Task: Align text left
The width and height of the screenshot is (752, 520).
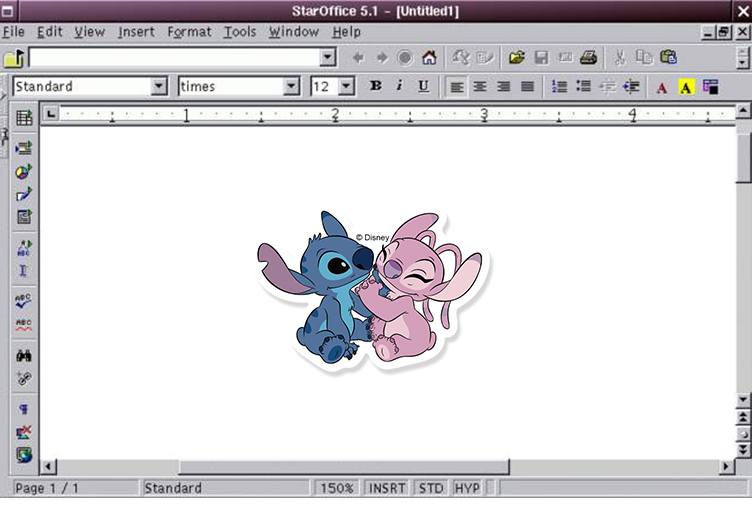Action: click(x=457, y=87)
